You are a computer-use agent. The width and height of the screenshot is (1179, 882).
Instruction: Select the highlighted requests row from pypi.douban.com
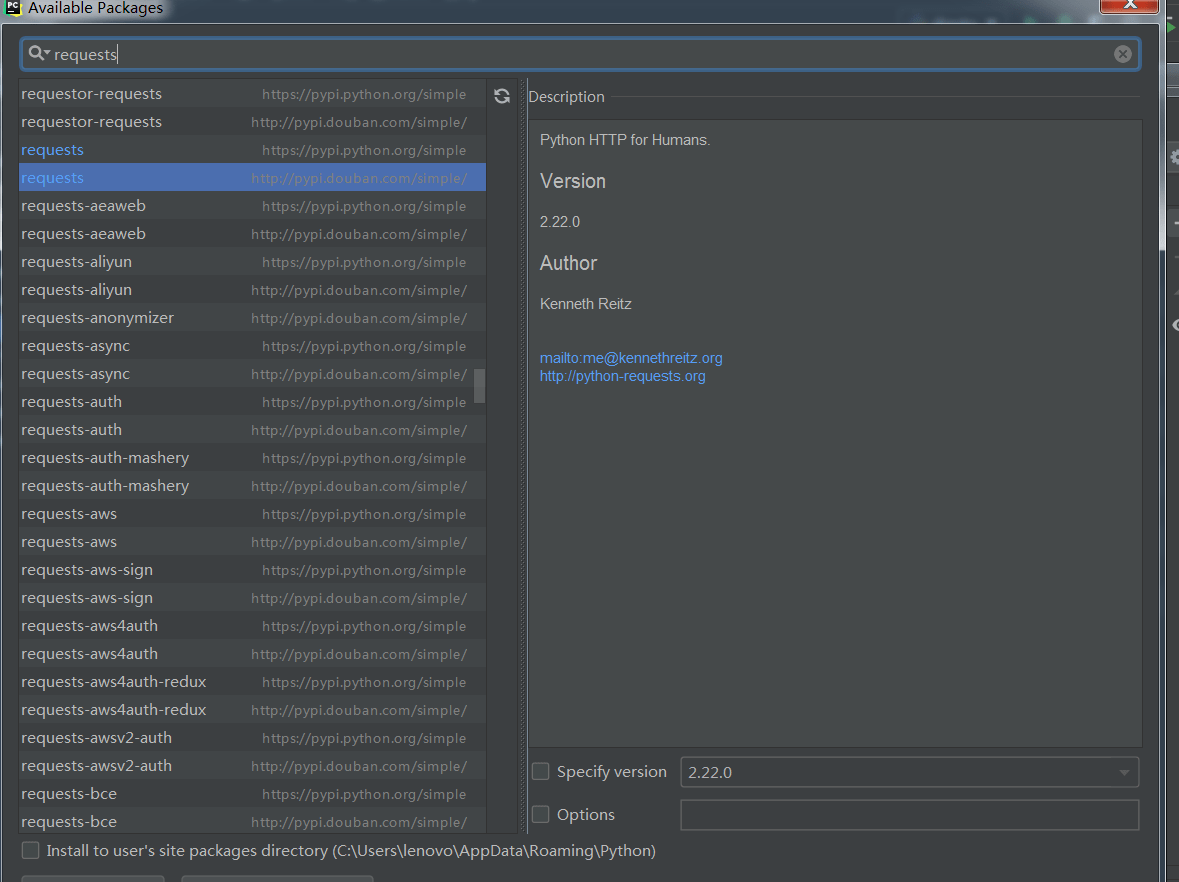point(253,177)
